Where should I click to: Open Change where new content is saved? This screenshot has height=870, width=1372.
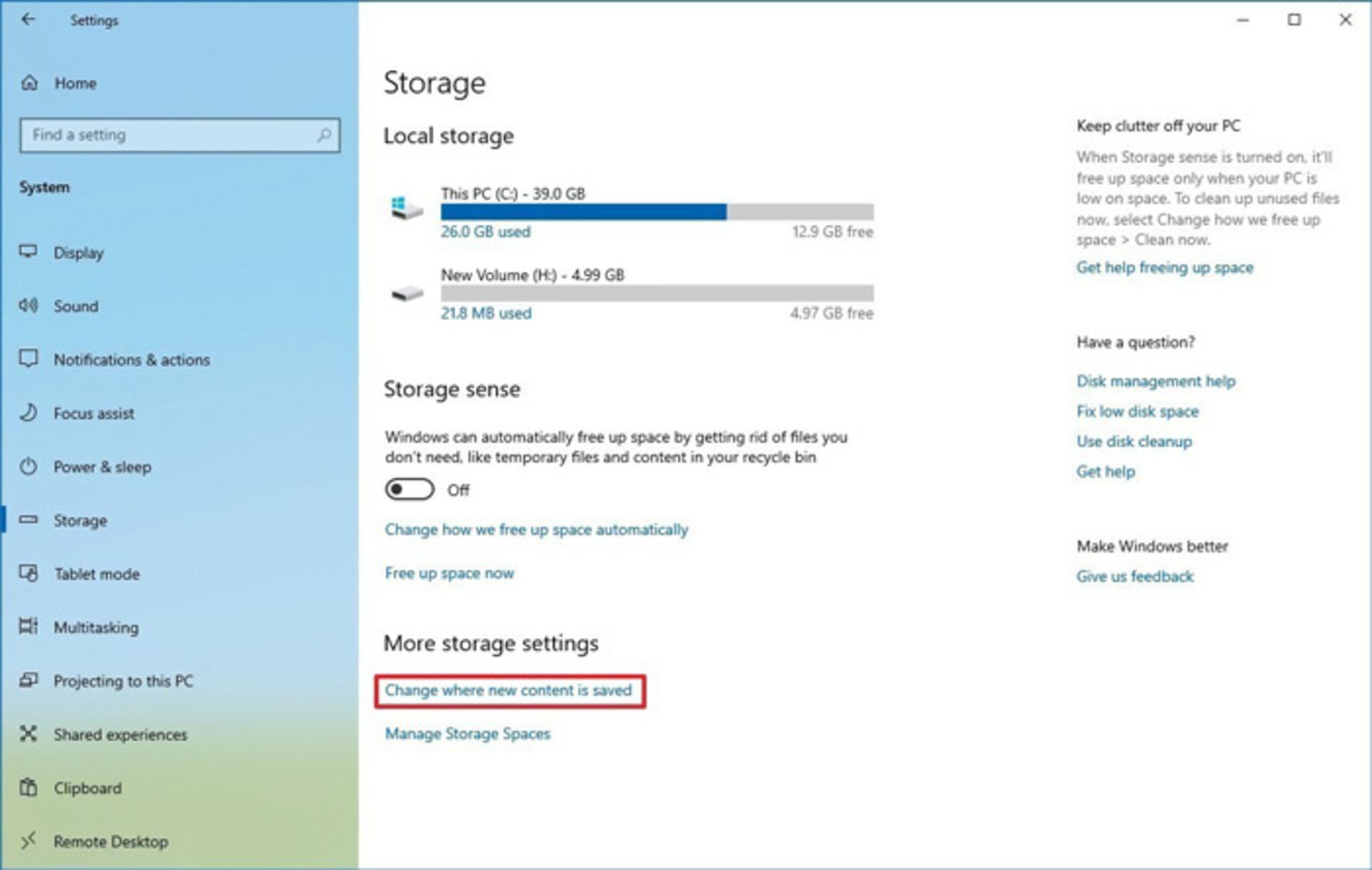pos(509,690)
